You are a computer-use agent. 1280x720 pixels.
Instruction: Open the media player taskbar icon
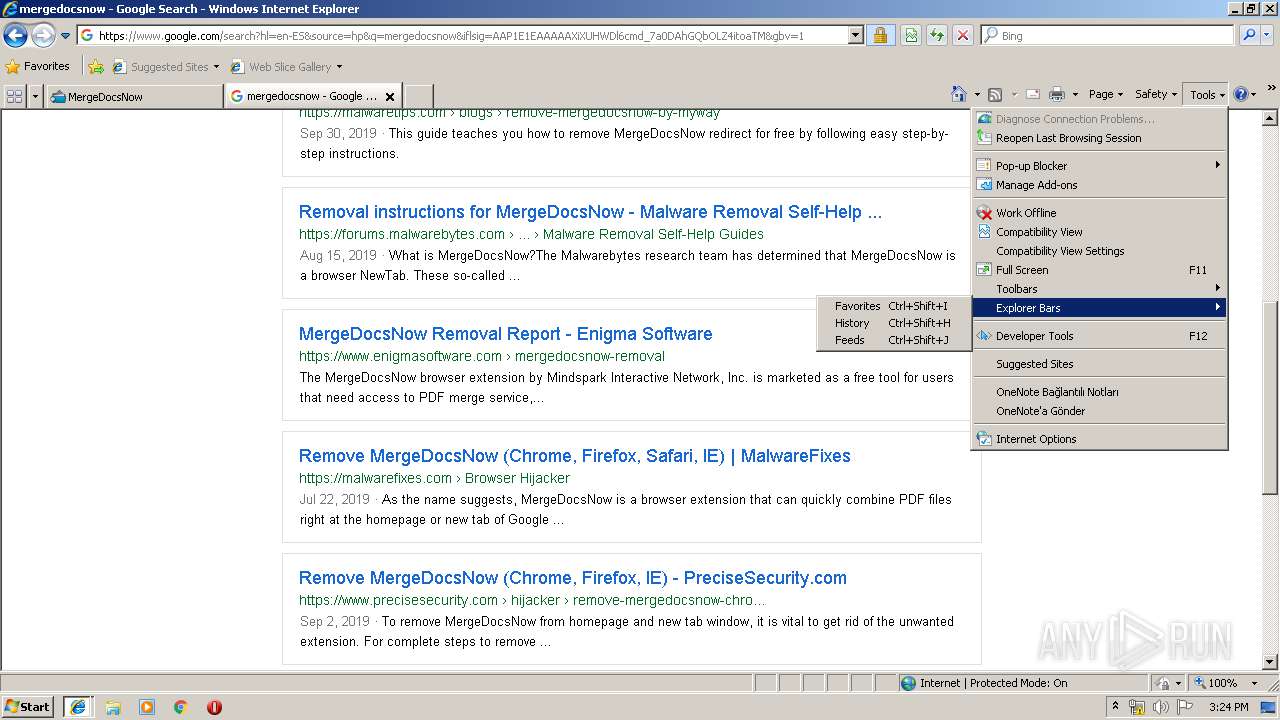pos(147,707)
